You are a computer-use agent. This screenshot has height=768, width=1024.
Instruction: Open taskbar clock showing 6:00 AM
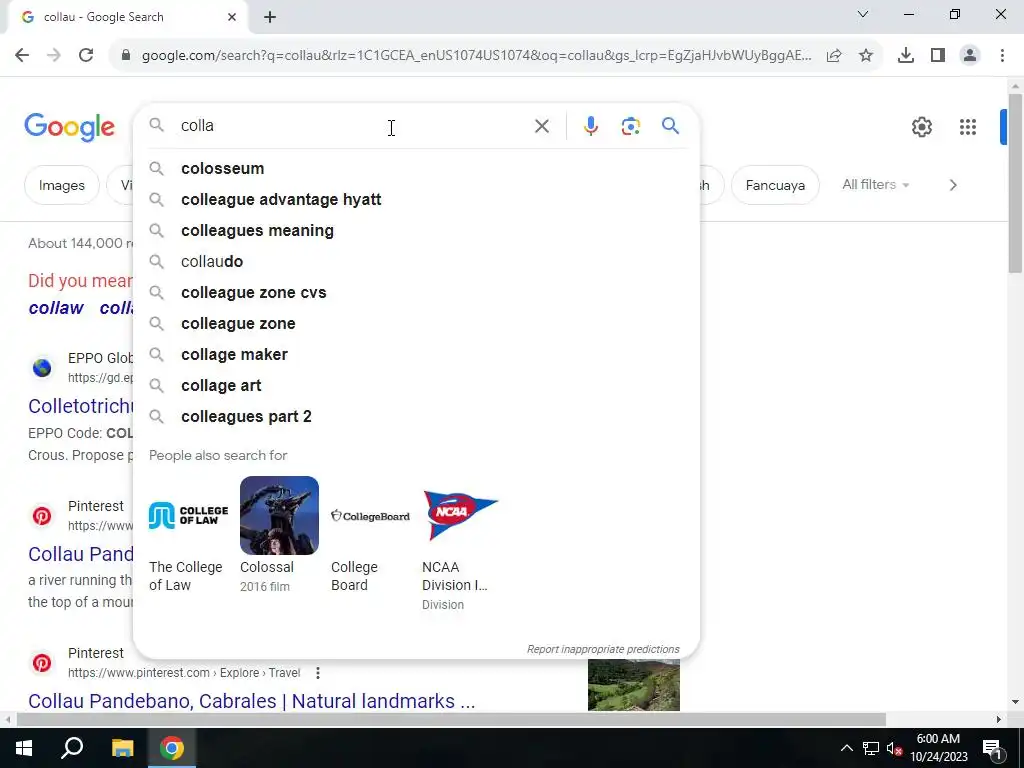pos(938,748)
